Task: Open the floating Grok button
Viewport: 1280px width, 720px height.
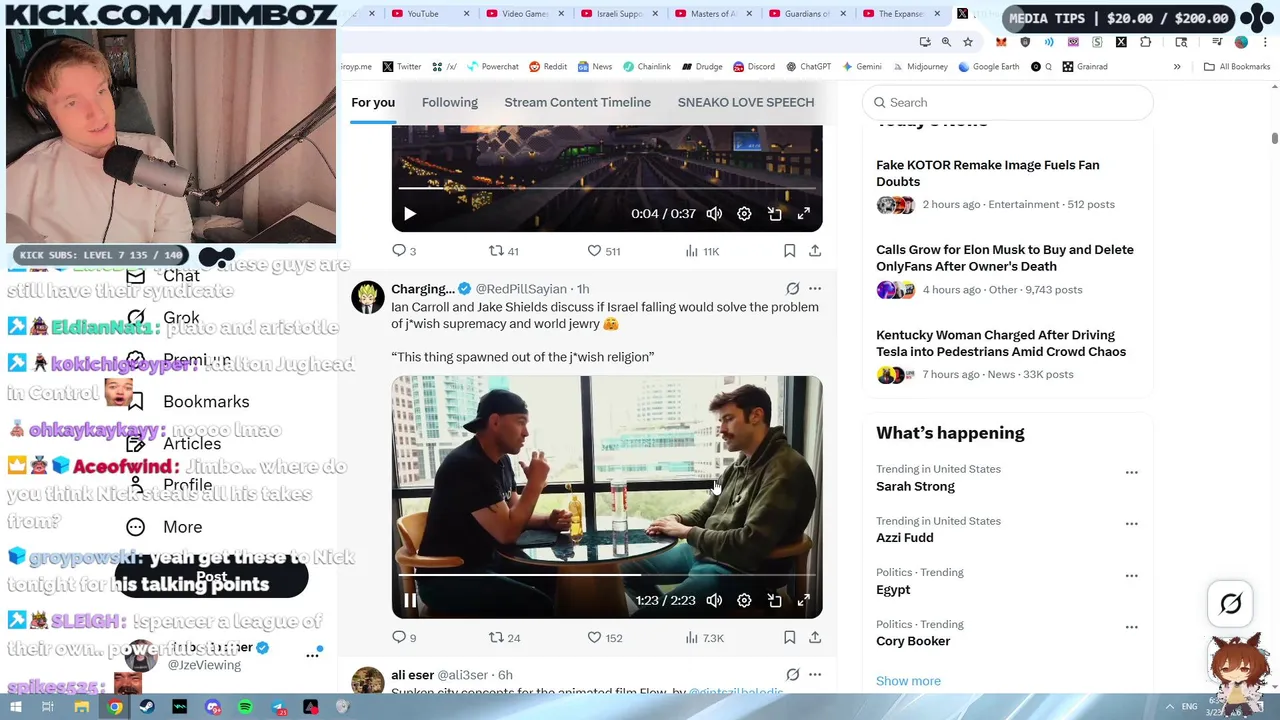Action: tap(1231, 604)
